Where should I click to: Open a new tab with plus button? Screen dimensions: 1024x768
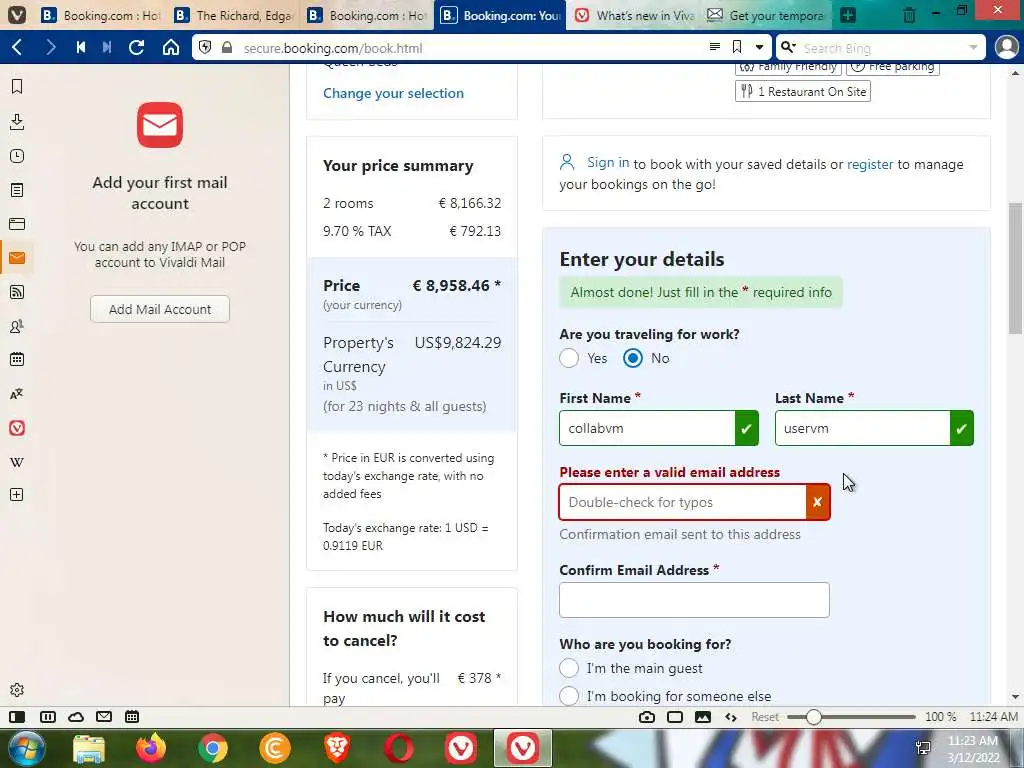pos(848,15)
